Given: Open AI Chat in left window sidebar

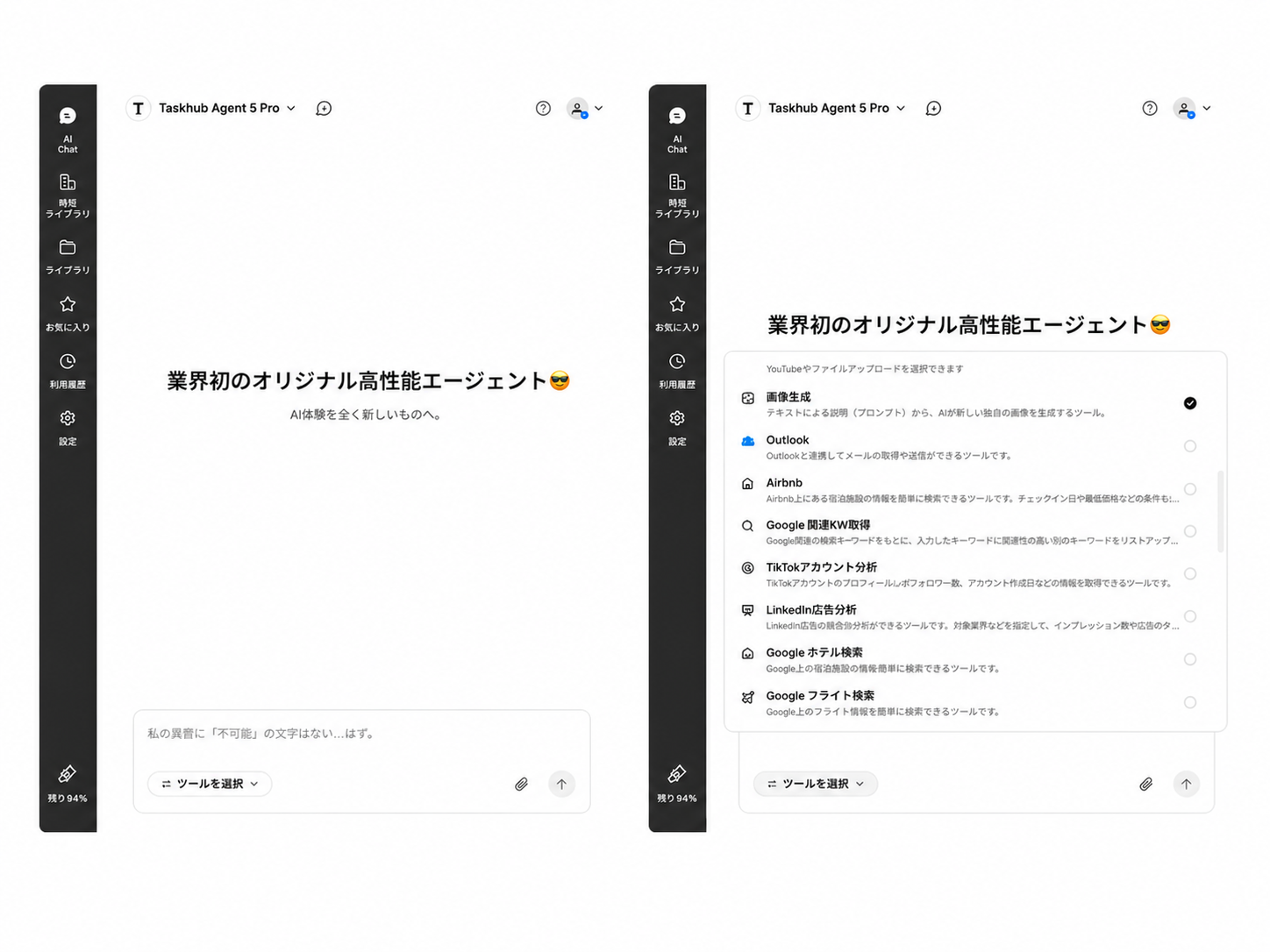Looking at the screenshot, I should pyautogui.click(x=68, y=130).
